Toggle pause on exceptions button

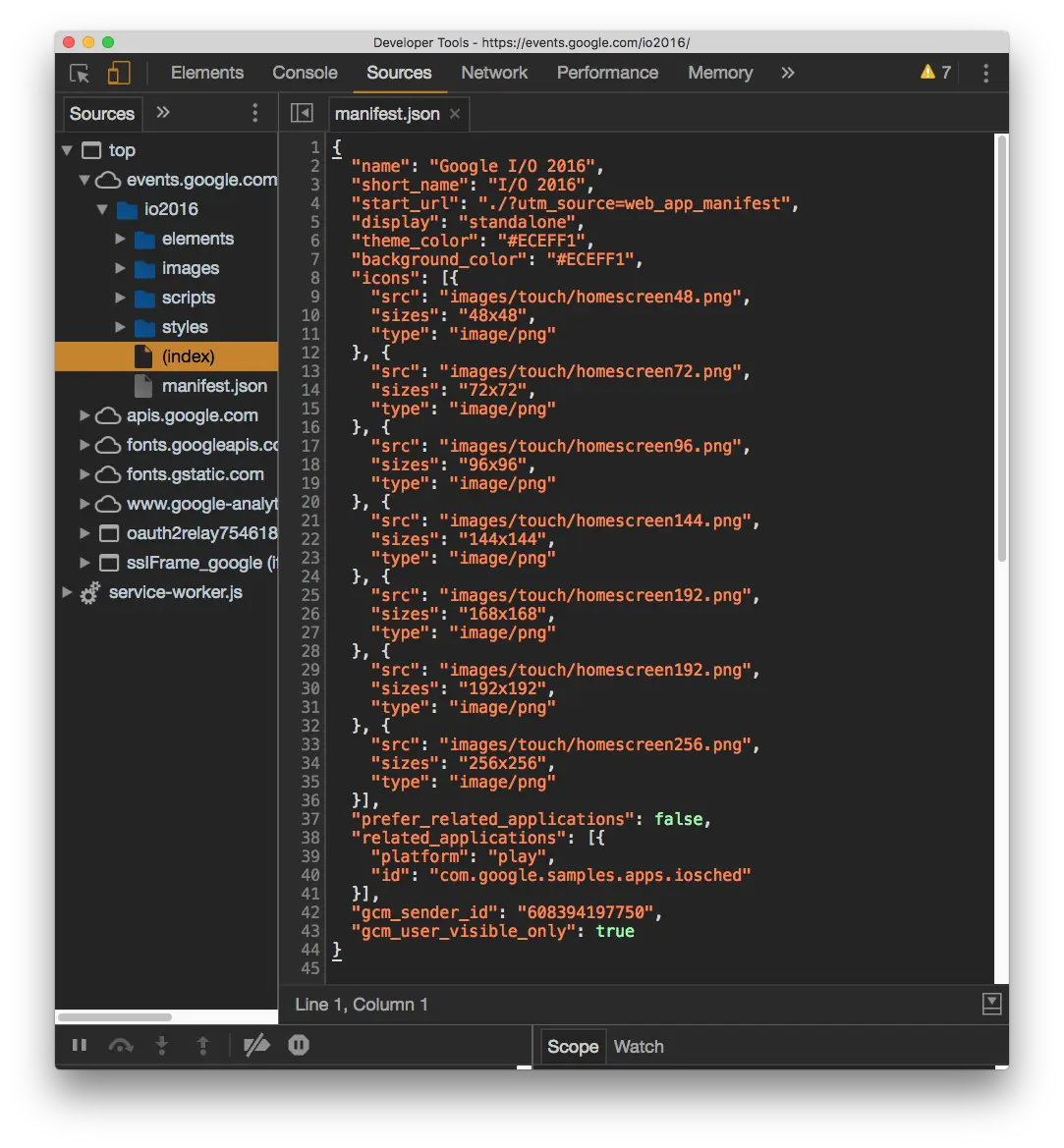[x=299, y=1045]
